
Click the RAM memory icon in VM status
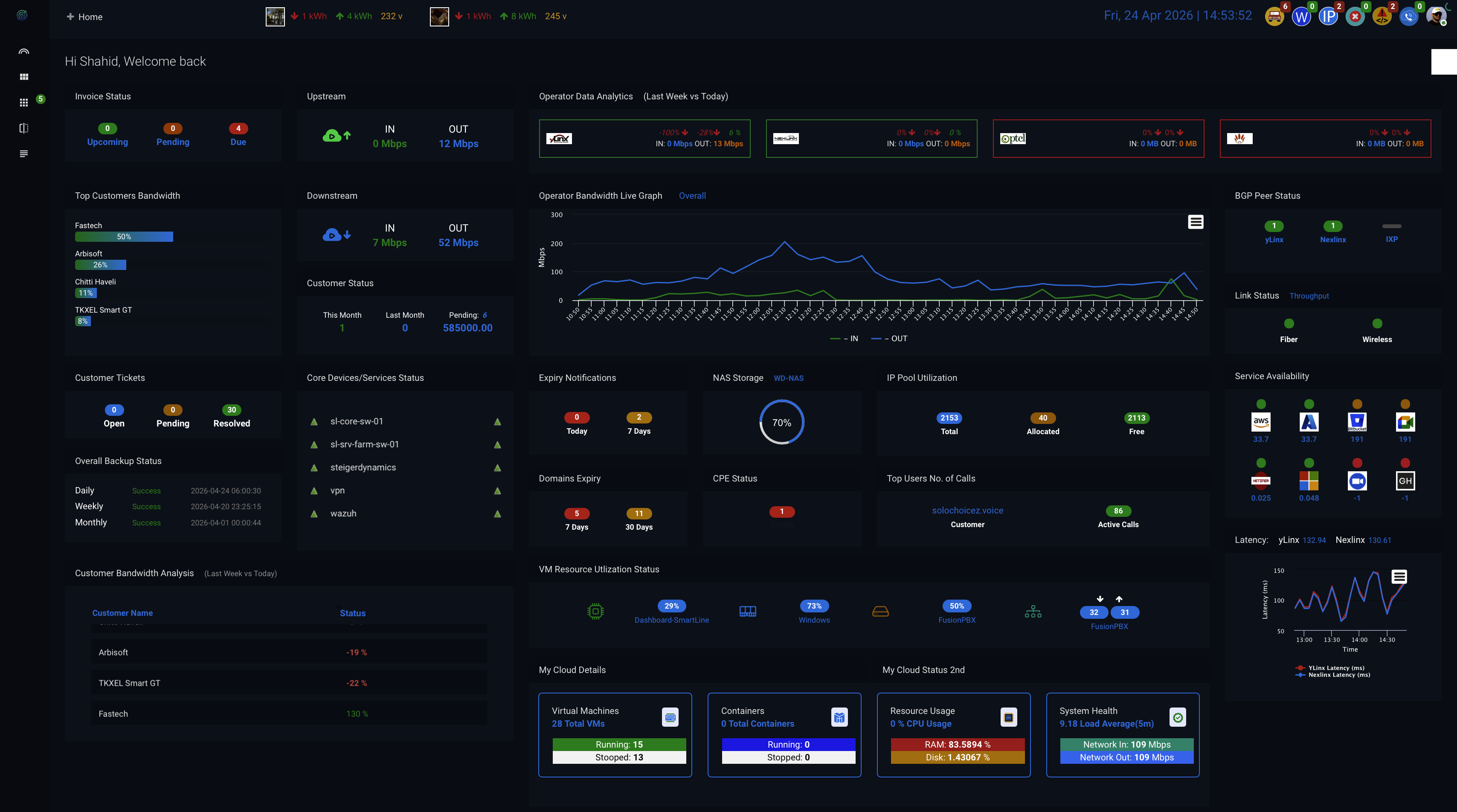[x=748, y=611]
